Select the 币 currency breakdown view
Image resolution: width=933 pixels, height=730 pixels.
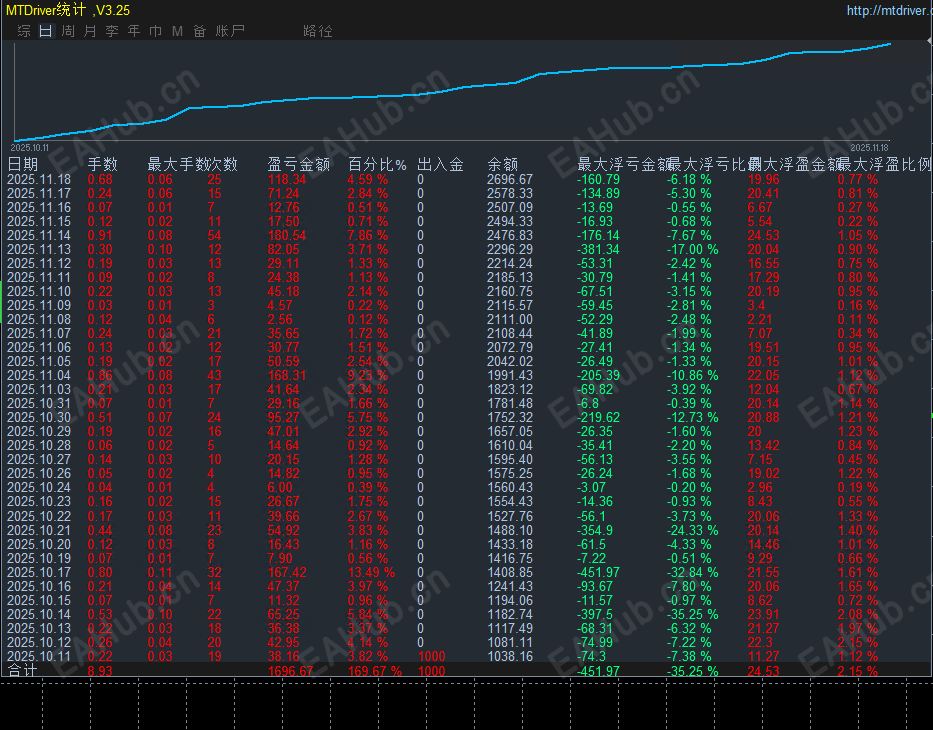(156, 31)
